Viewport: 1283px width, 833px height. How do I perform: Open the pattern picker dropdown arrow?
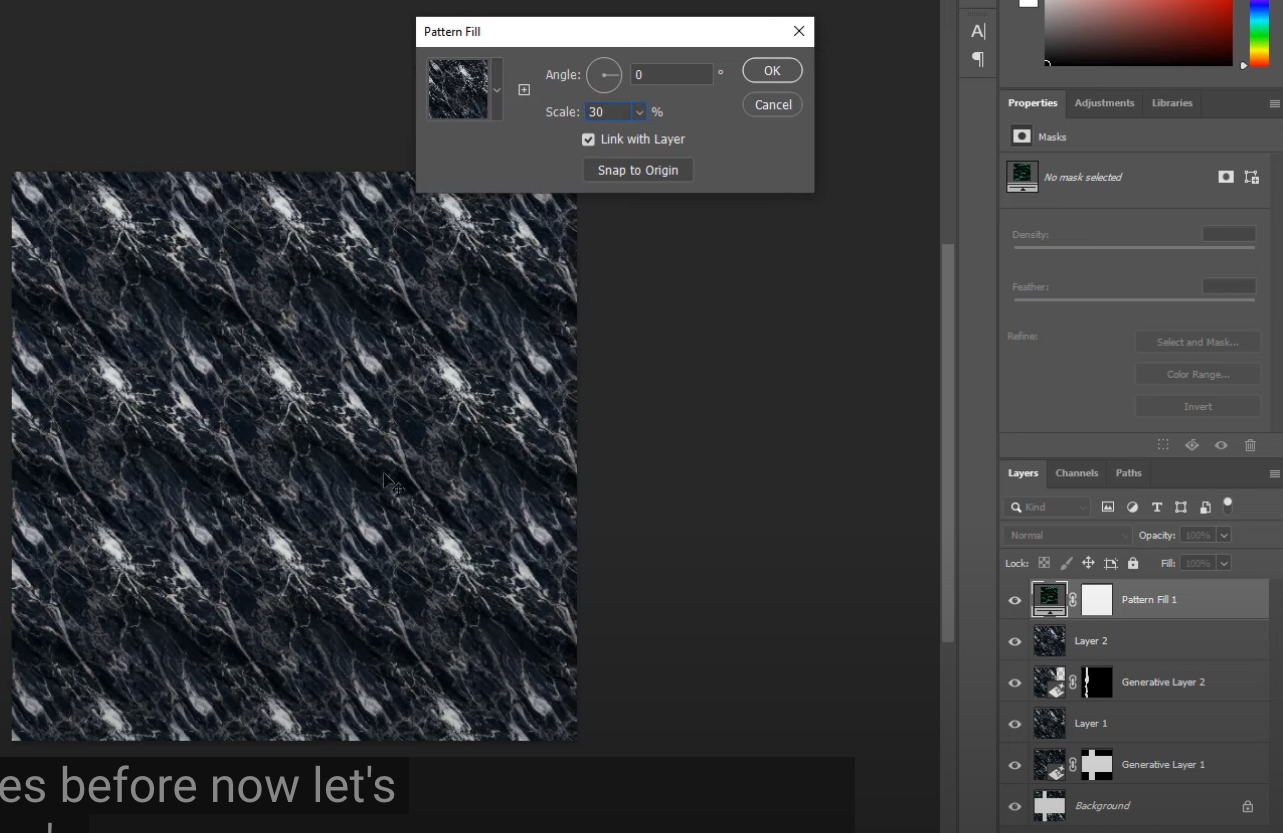point(497,90)
